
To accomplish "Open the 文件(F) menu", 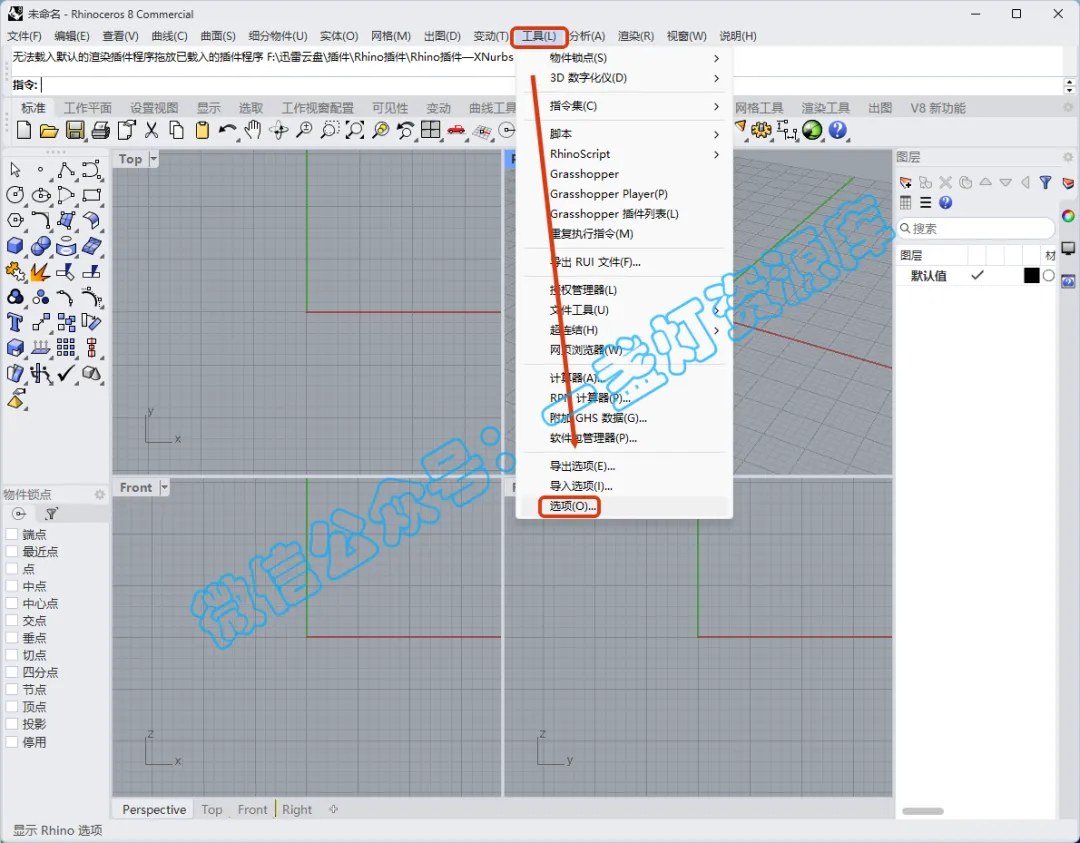I will tap(24, 36).
